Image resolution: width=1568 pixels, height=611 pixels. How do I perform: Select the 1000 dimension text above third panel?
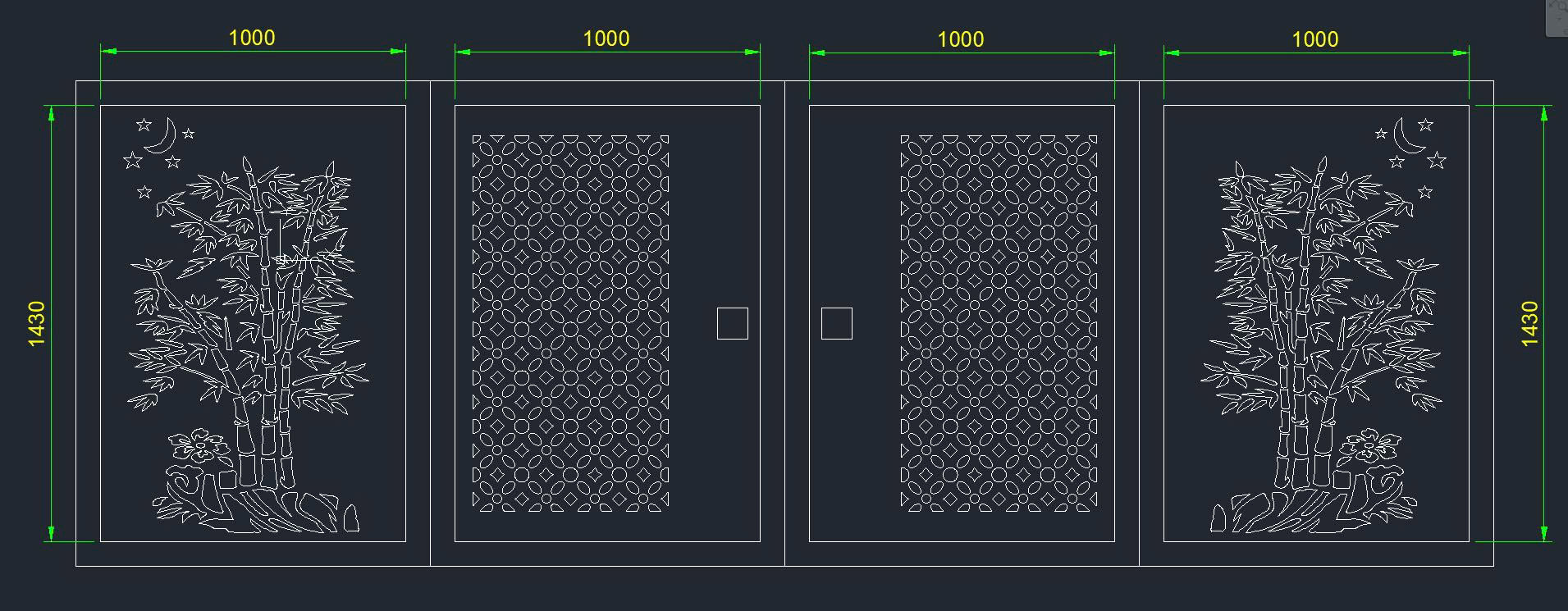(961, 39)
